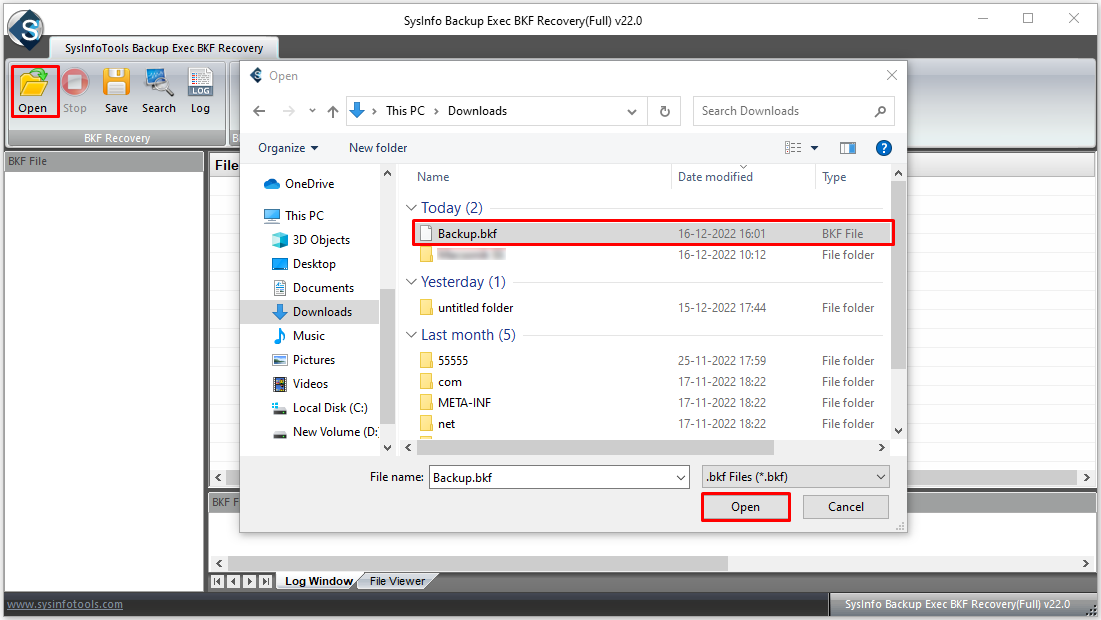The height and width of the screenshot is (620, 1101).
Task: Go to previous tab using arrow button
Action: point(233,581)
